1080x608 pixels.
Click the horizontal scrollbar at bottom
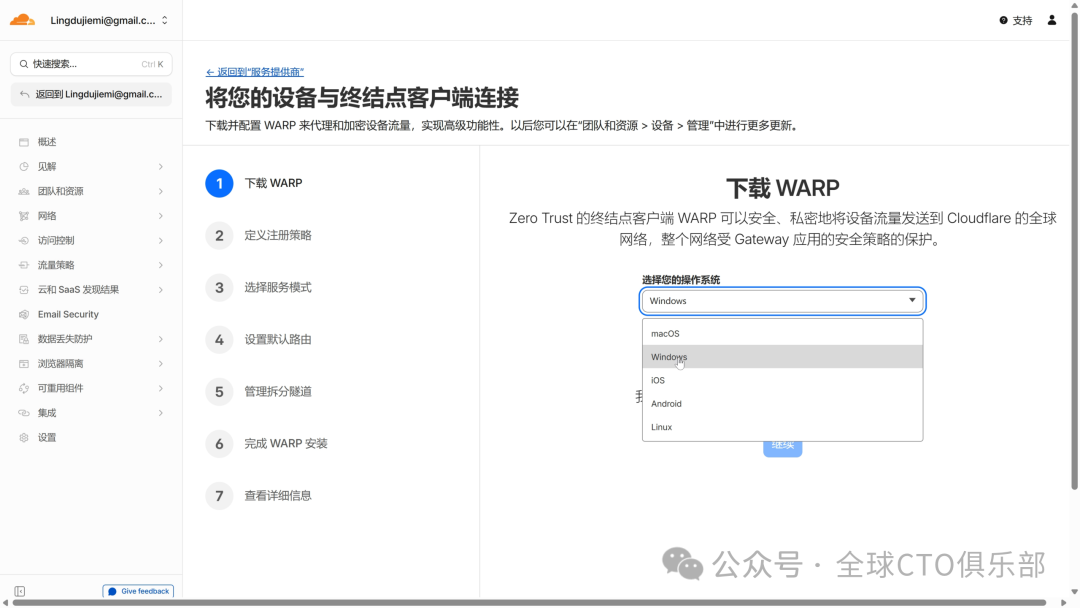coord(530,603)
